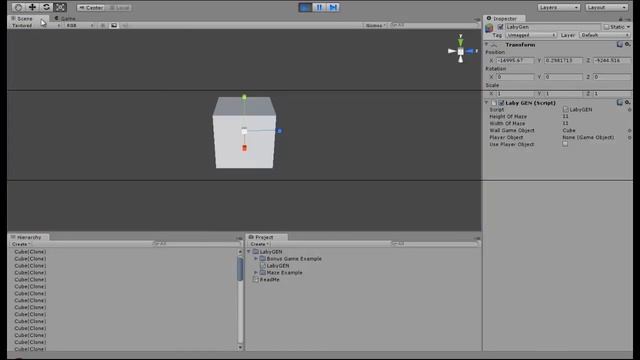Toggle the LabyGen active checkbox

[500, 27]
